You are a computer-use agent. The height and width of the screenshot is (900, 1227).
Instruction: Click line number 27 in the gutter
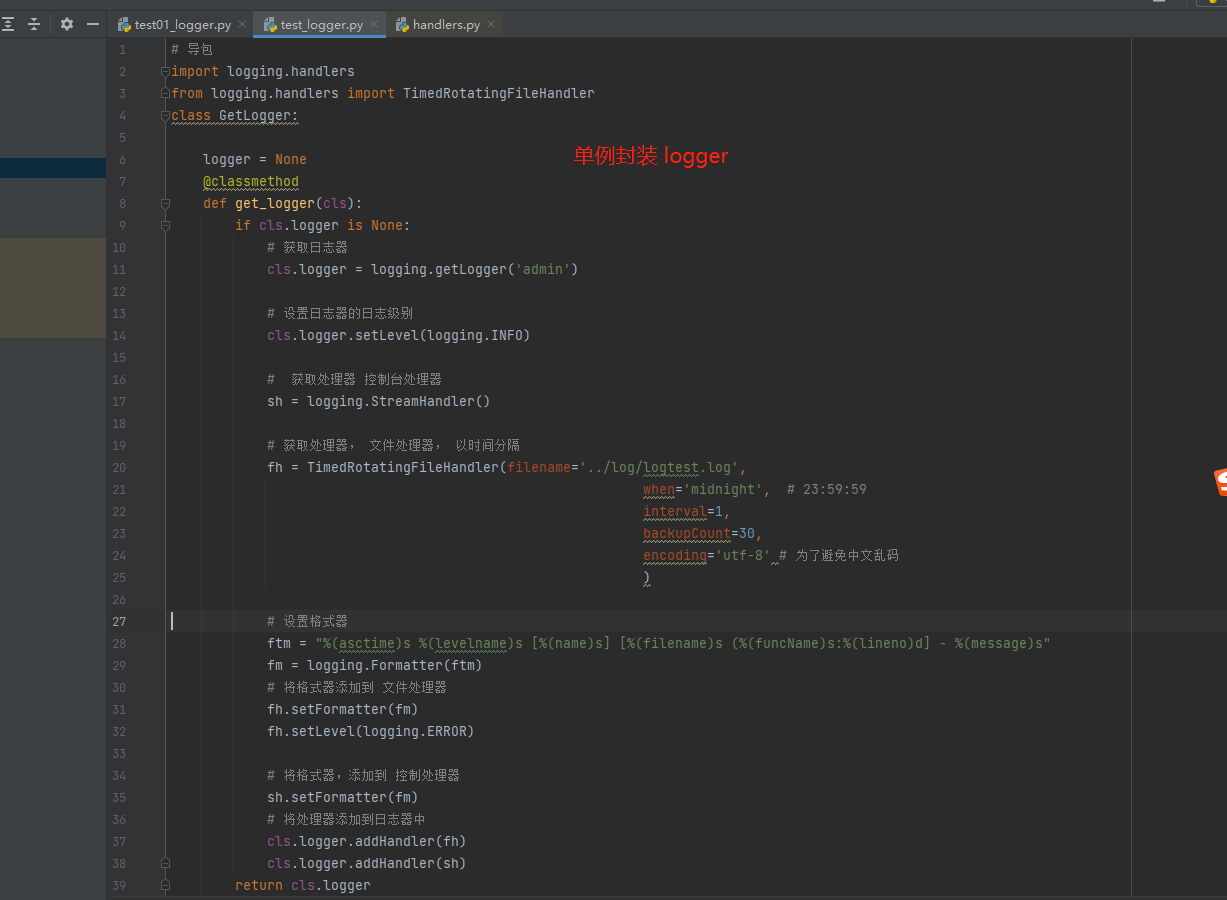(x=119, y=621)
